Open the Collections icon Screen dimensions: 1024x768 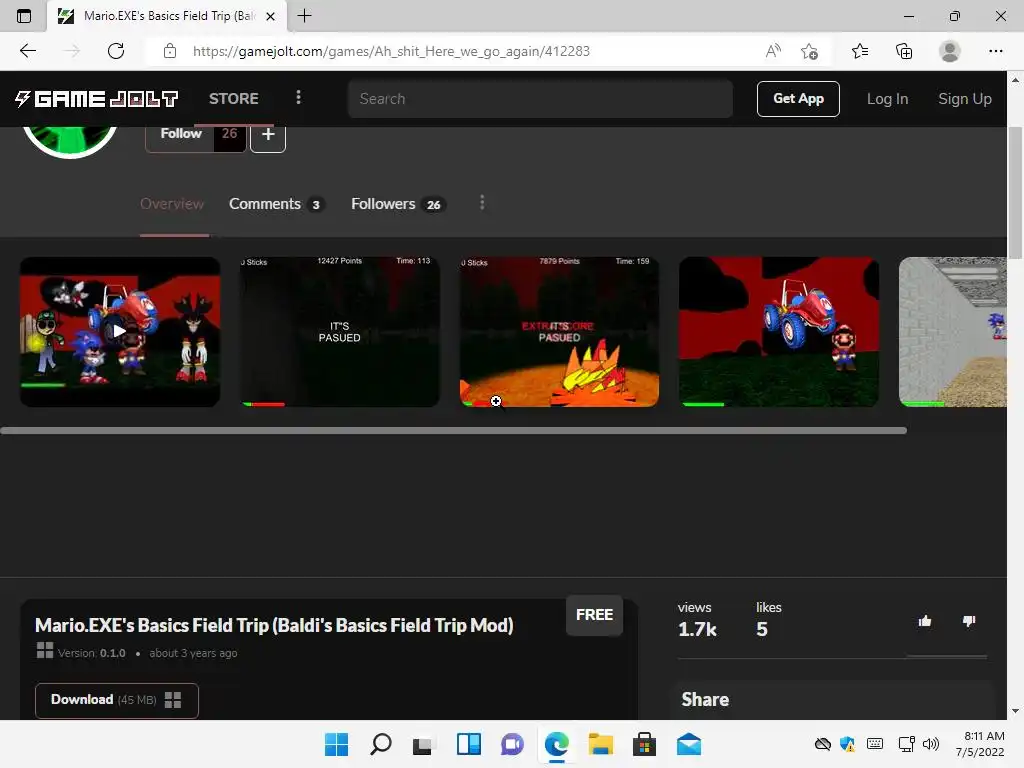point(904,51)
